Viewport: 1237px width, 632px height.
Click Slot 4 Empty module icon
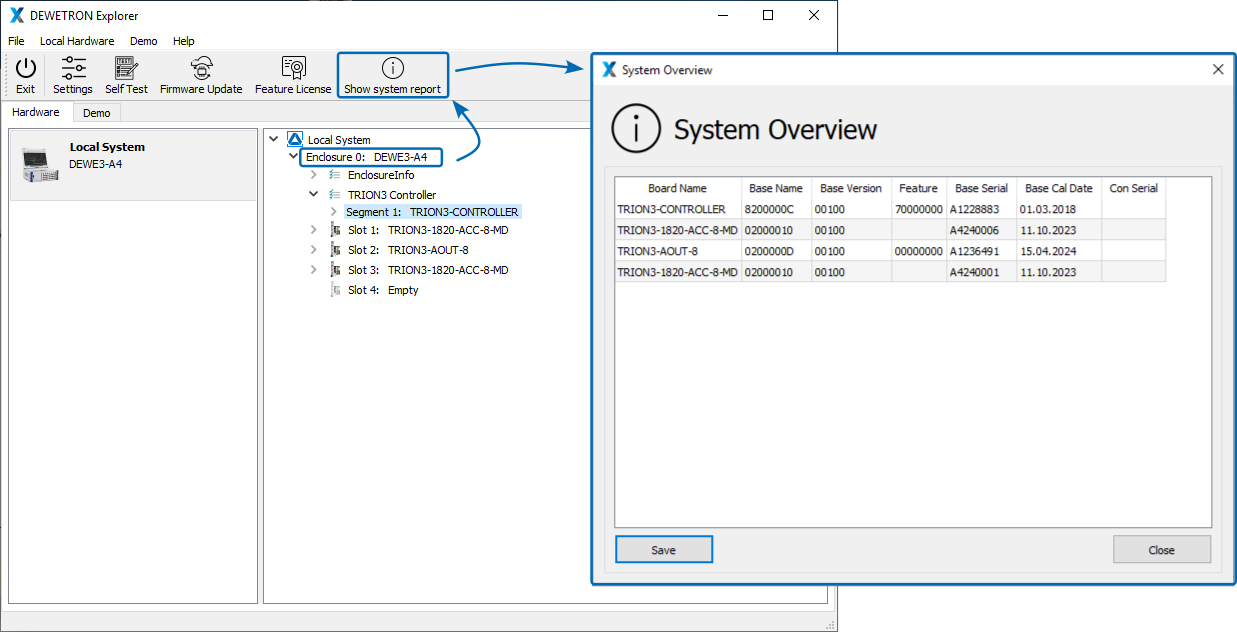336,290
